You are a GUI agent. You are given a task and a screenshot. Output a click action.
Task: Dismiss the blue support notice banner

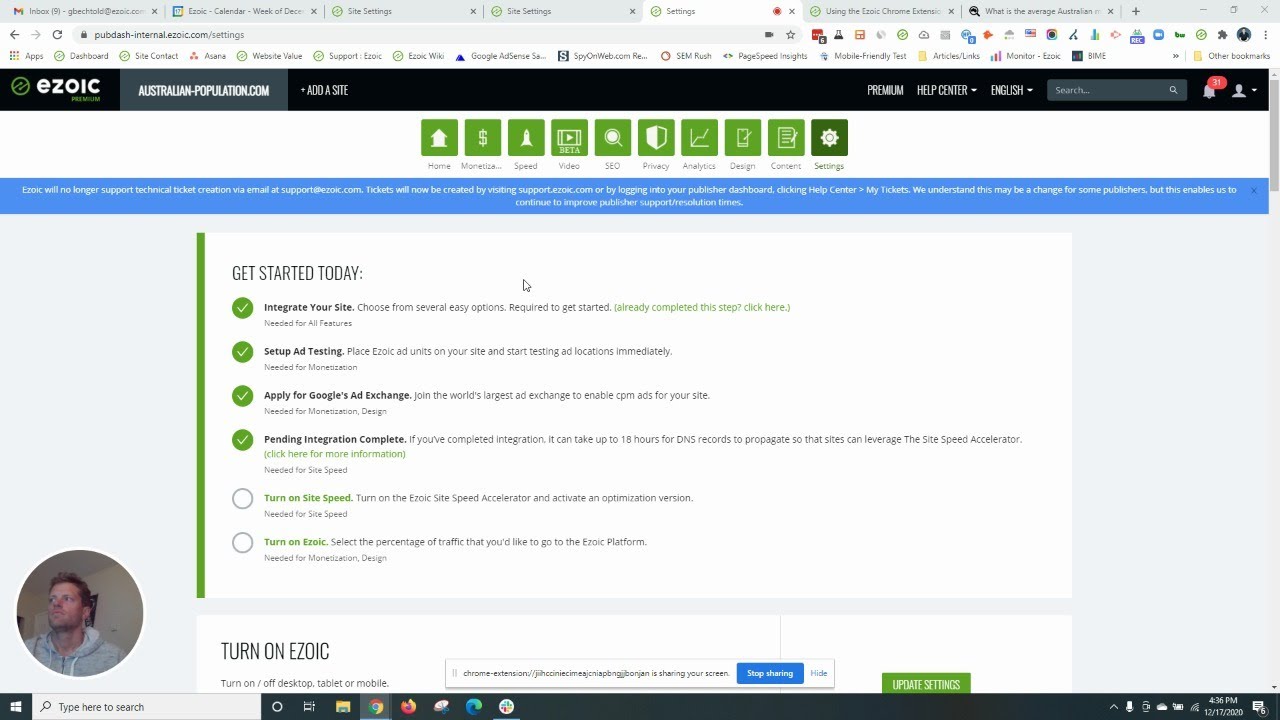tap(1253, 190)
